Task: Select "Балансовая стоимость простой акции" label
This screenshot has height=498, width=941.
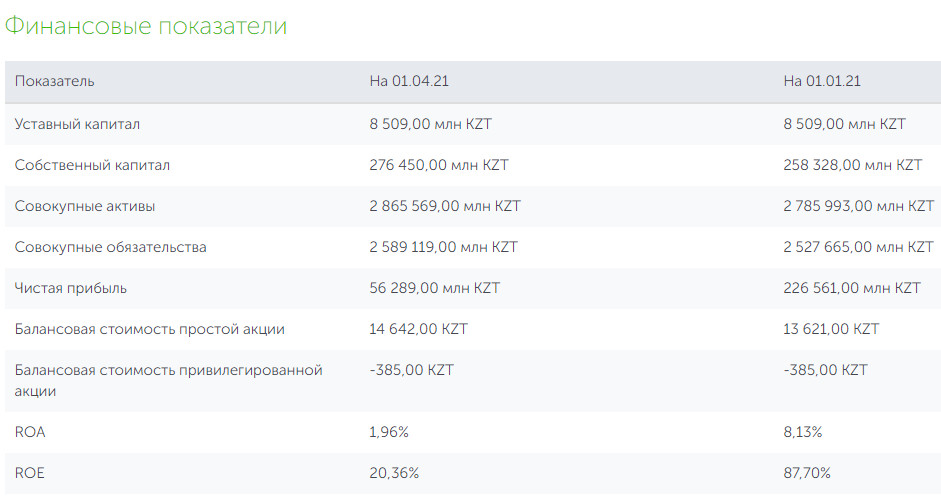Action: (x=150, y=329)
